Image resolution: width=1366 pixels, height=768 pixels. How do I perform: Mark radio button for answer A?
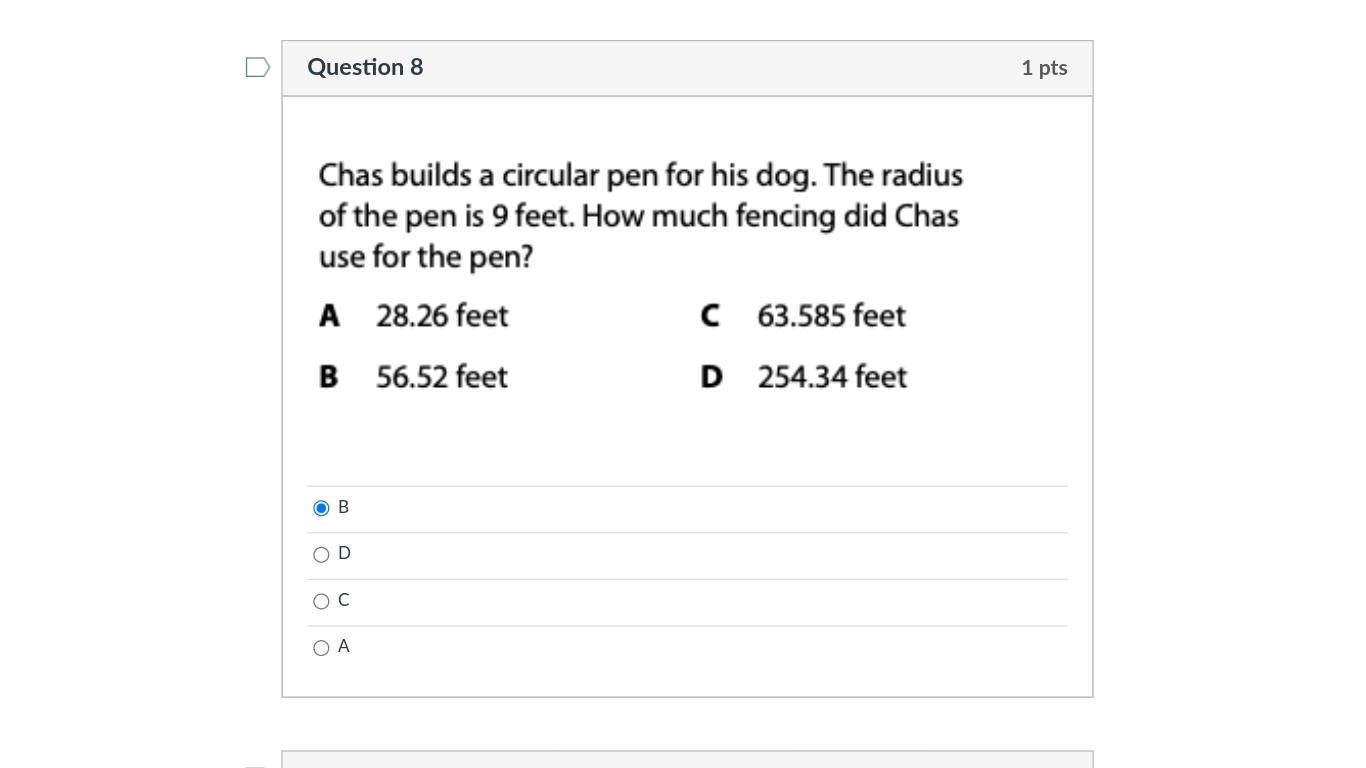pyautogui.click(x=321, y=648)
